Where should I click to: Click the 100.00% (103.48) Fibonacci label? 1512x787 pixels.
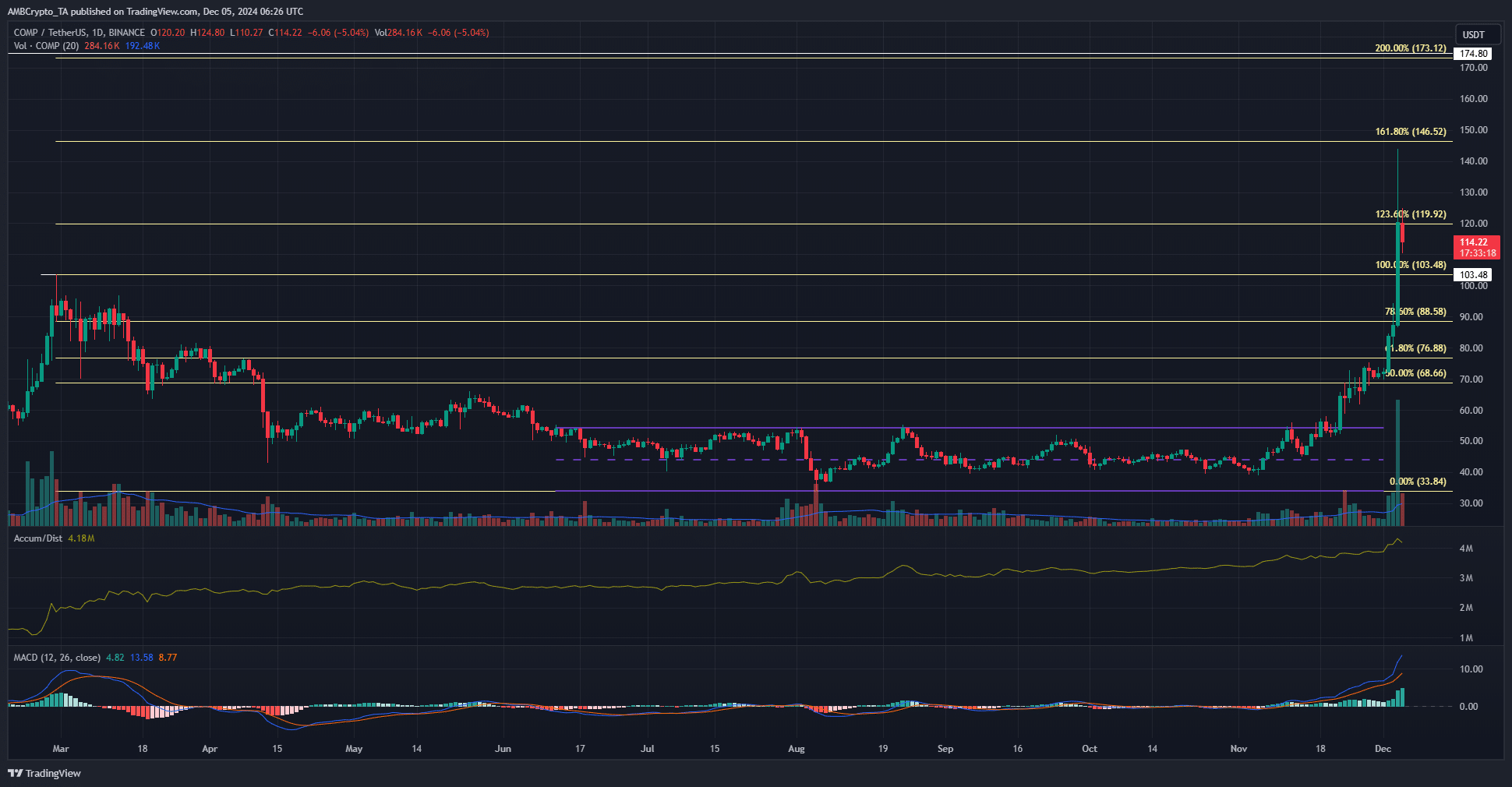(1410, 265)
